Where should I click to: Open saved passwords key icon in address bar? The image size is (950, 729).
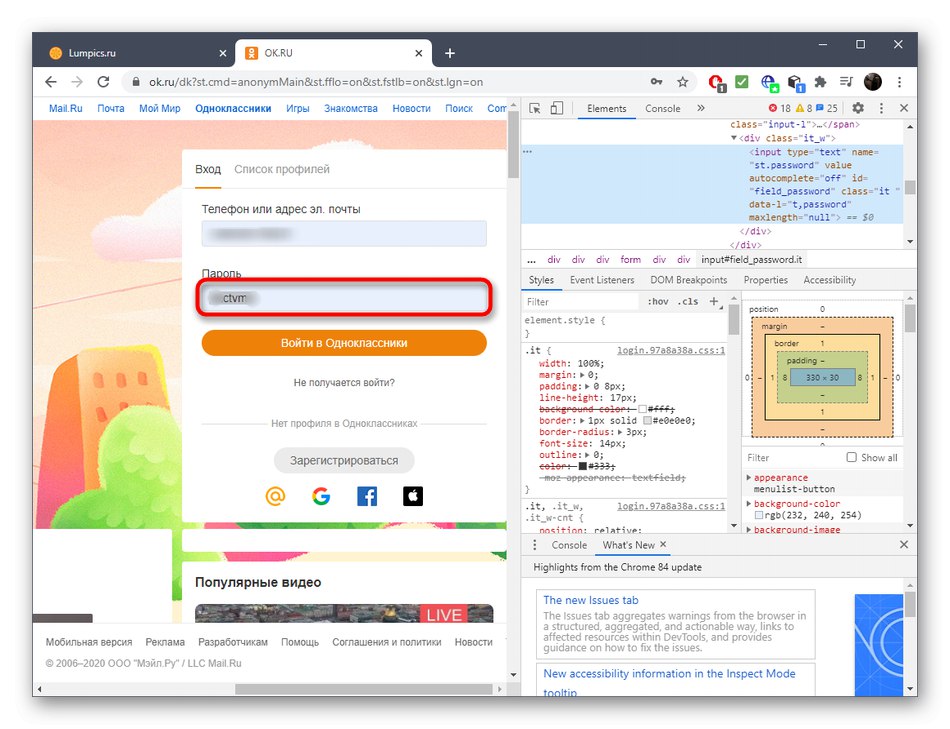click(656, 82)
